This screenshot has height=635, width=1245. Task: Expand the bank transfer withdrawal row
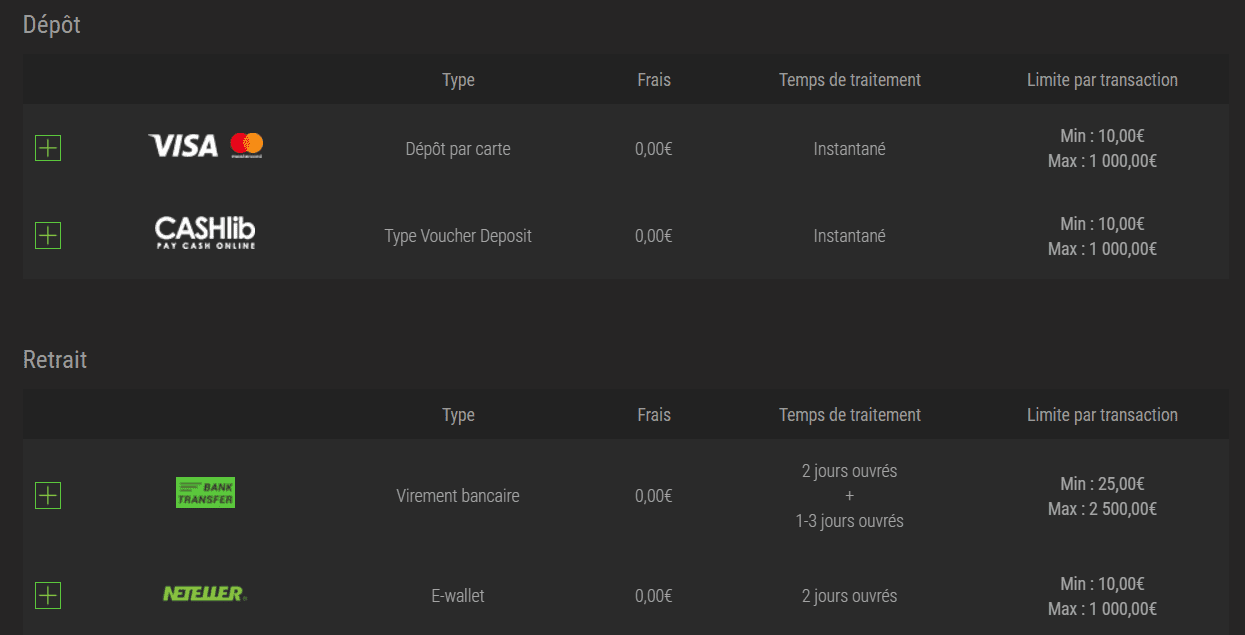coord(48,495)
